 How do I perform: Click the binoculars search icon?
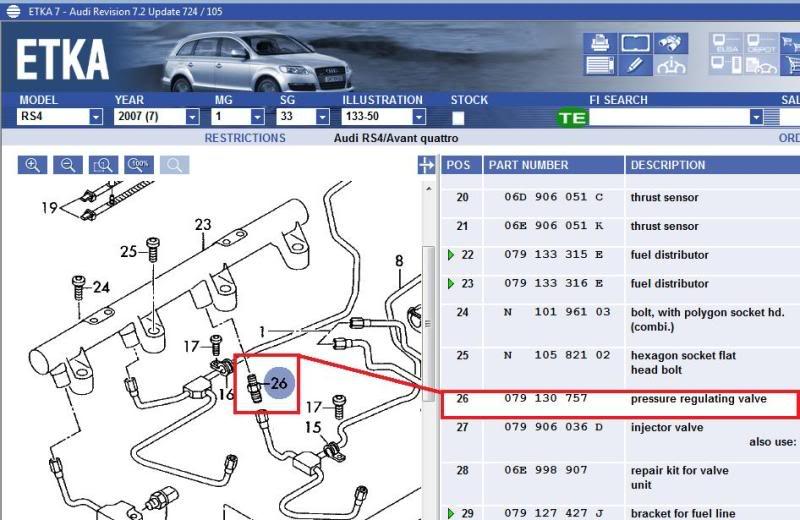670,44
